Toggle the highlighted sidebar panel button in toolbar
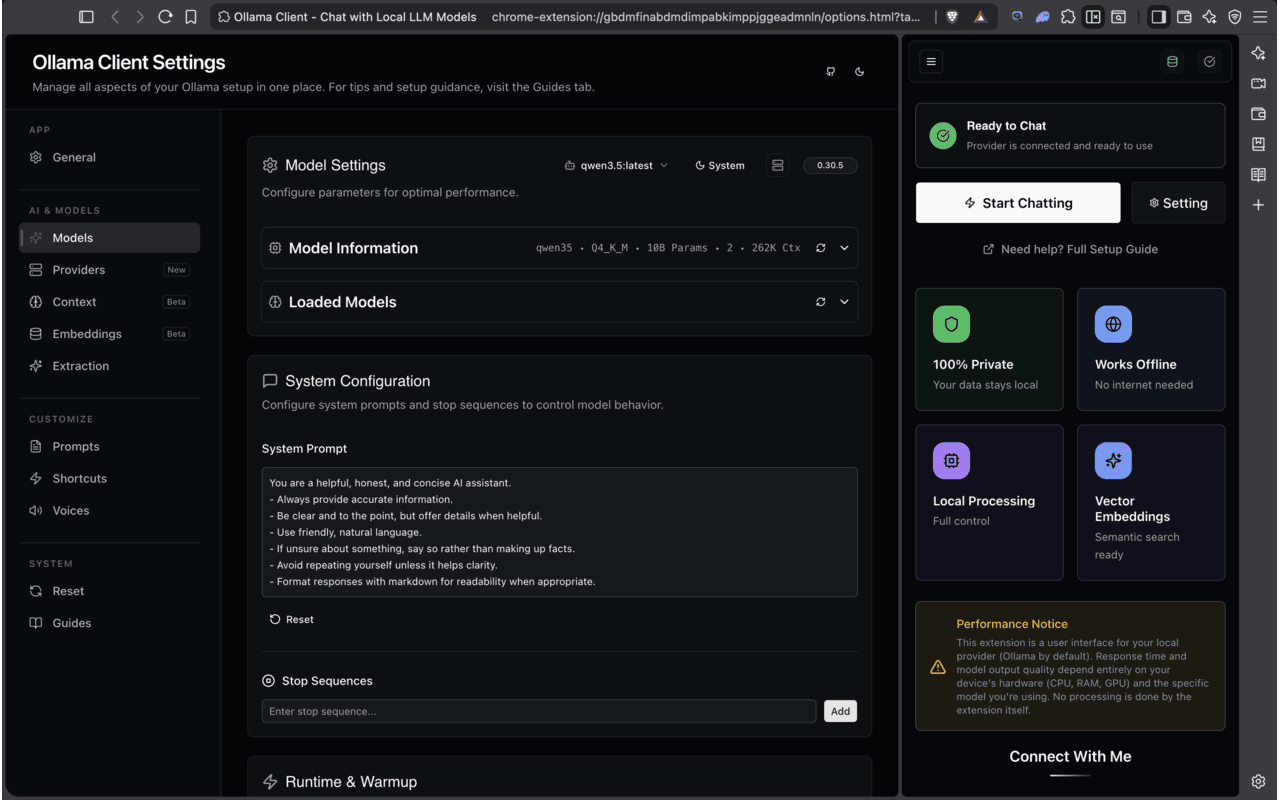Image resolution: width=1280 pixels, height=800 pixels. (1158, 17)
